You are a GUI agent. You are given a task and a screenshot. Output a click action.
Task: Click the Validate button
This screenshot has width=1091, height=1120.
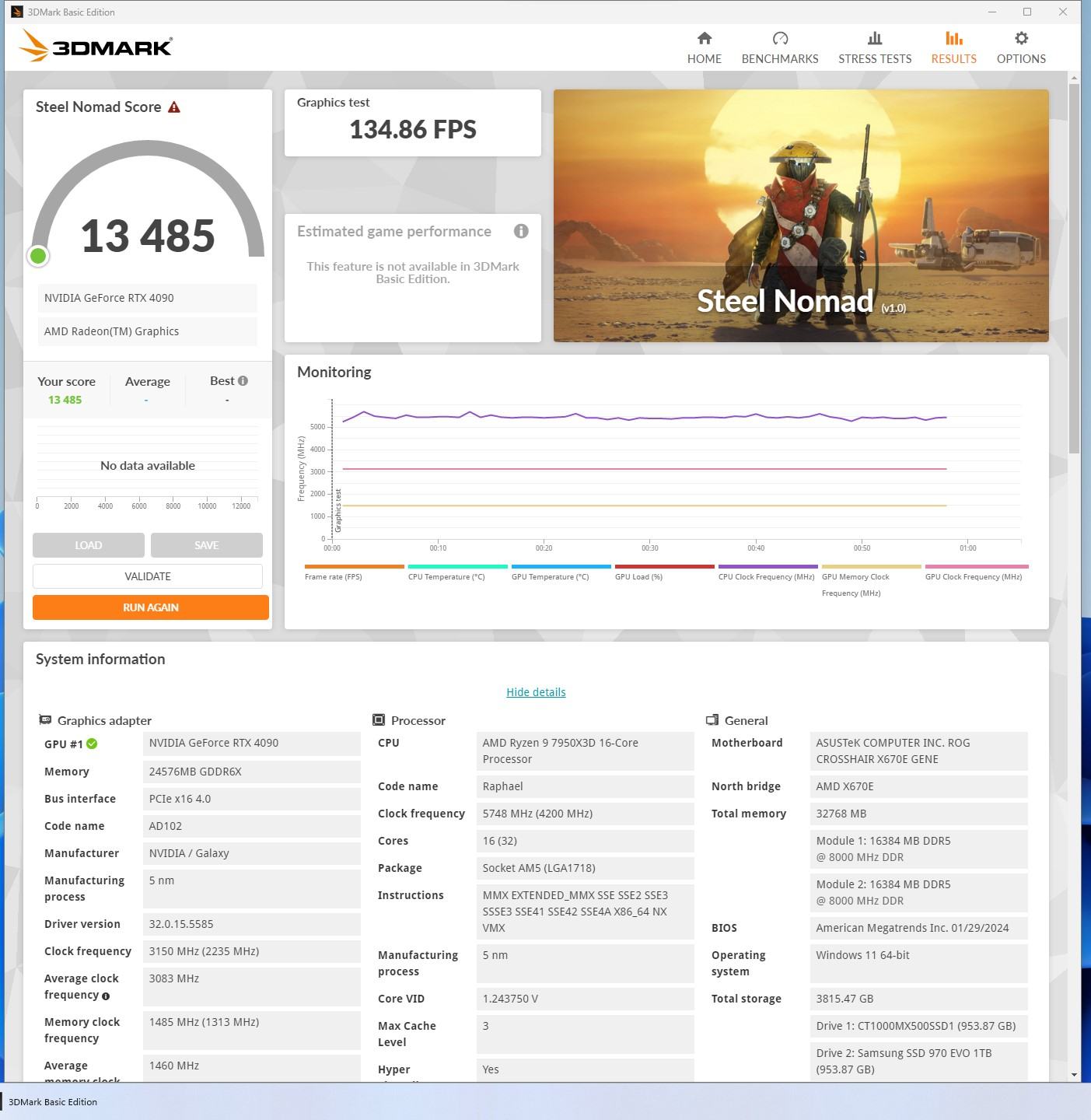coord(148,576)
